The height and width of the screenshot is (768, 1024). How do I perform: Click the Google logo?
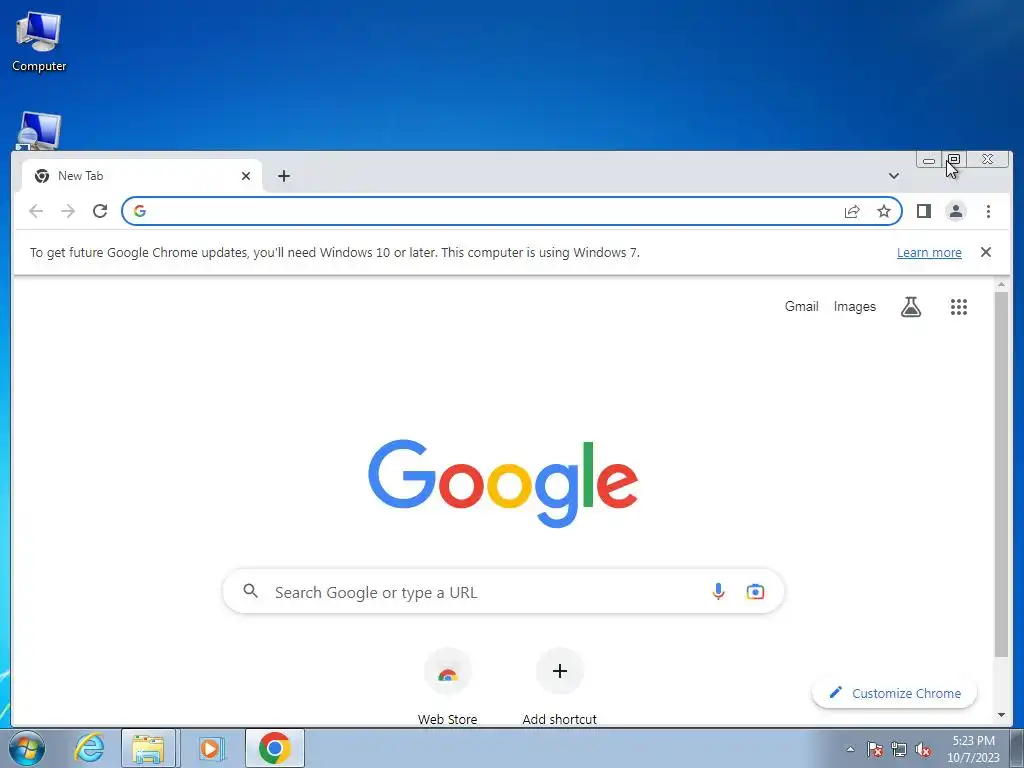503,483
